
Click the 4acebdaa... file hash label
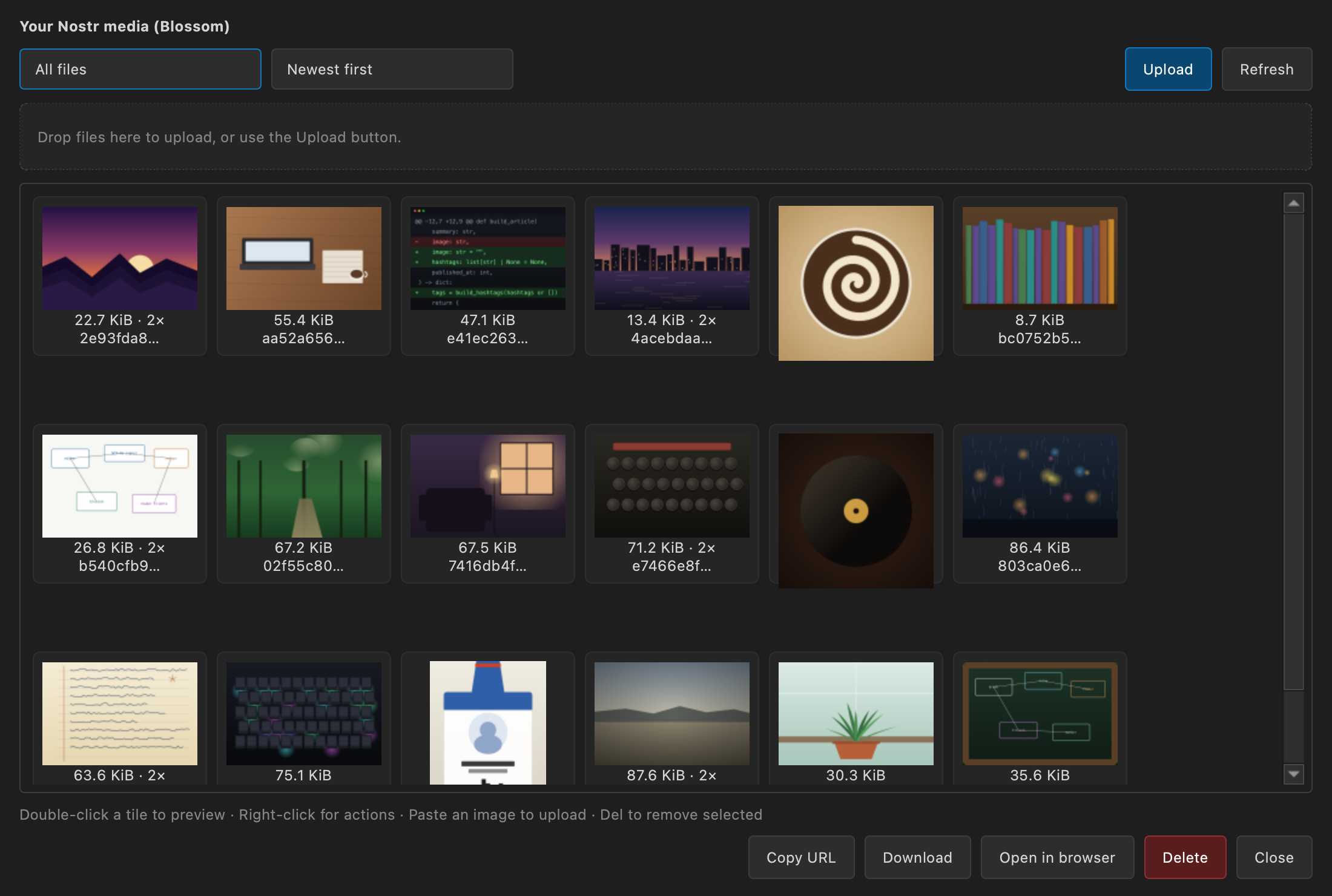tap(672, 338)
